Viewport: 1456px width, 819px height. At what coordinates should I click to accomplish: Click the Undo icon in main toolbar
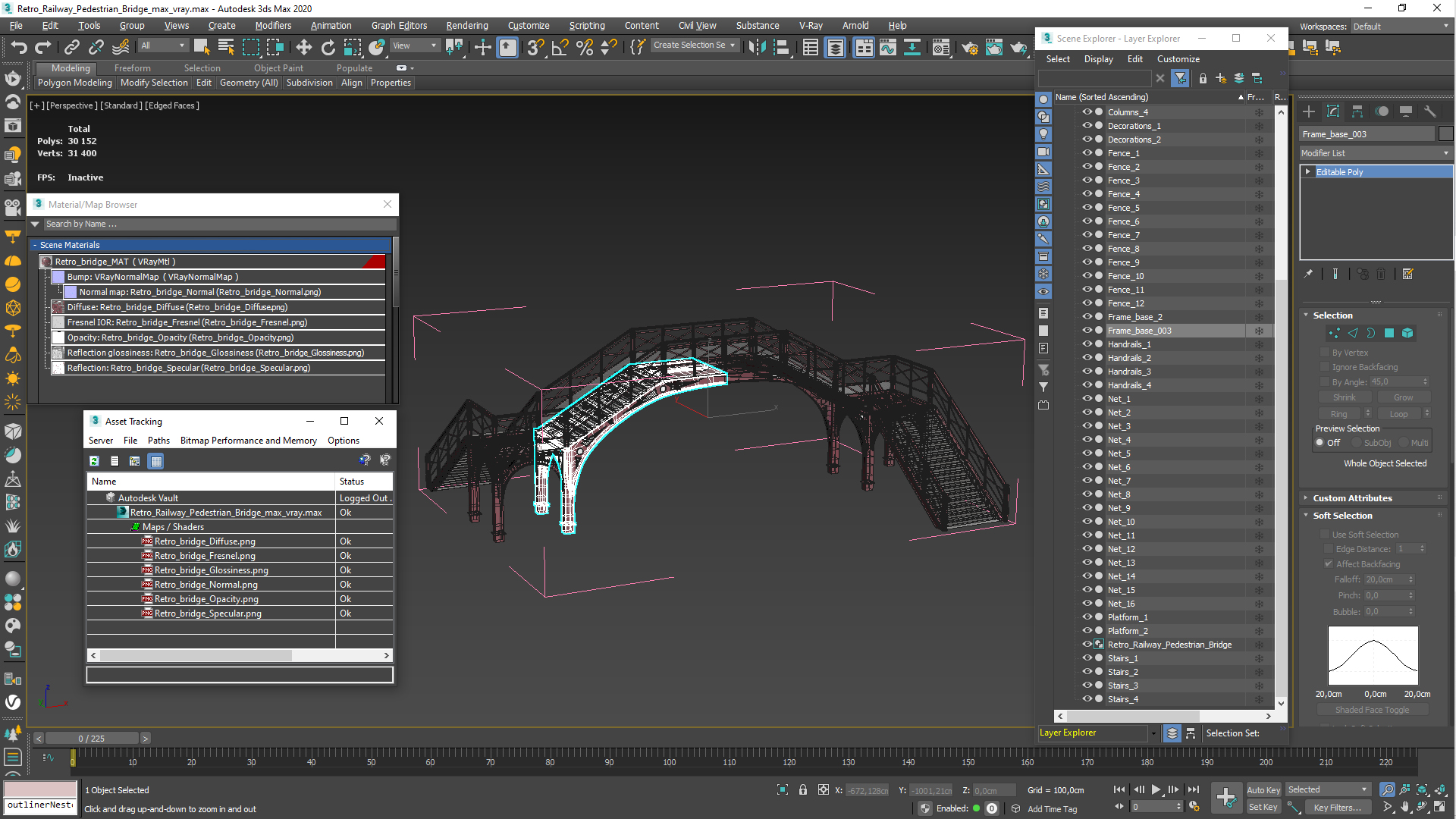coord(19,47)
